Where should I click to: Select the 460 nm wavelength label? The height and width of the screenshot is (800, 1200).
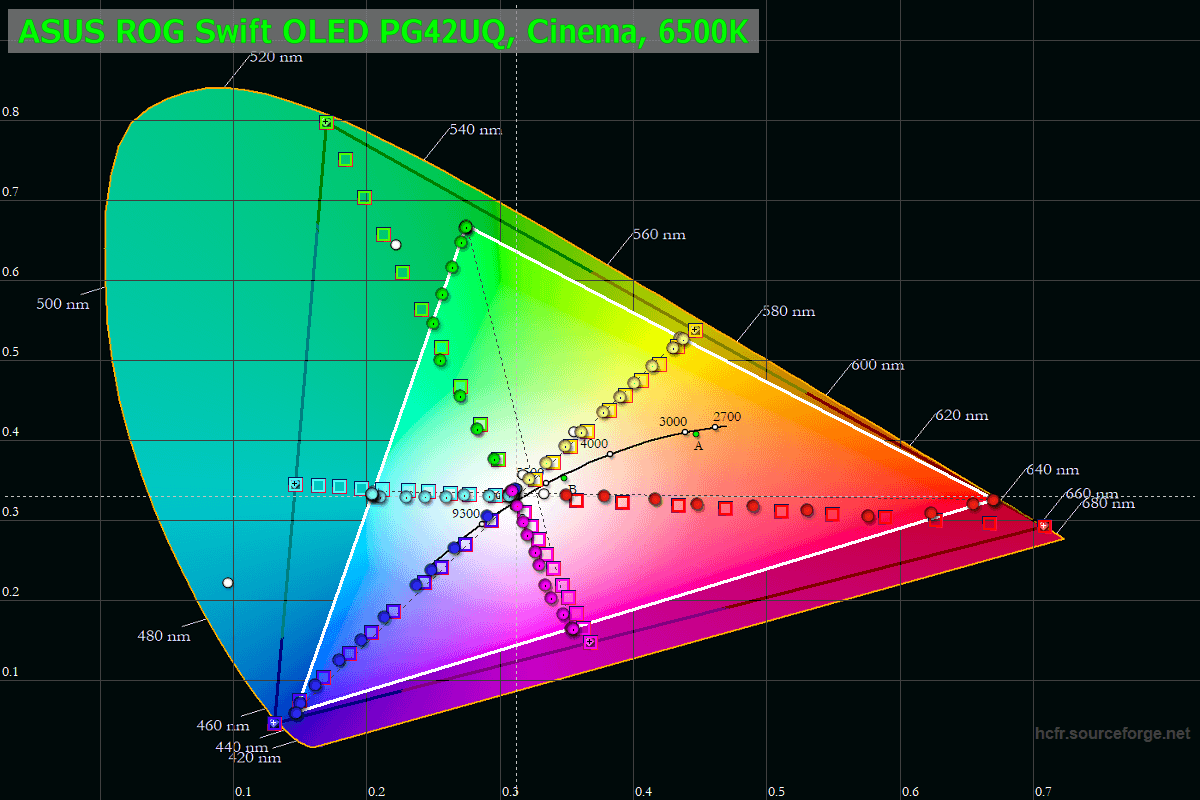[x=223, y=726]
